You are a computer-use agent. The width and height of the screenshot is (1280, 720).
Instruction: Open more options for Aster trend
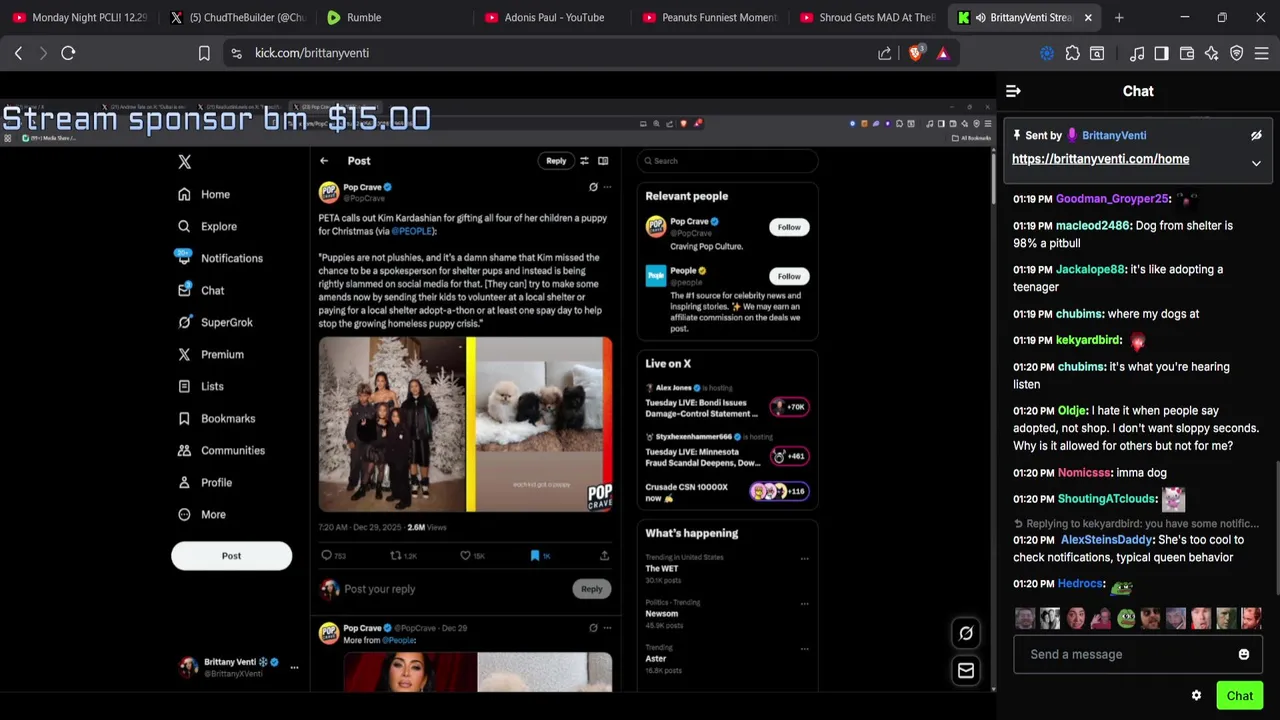tap(804, 648)
